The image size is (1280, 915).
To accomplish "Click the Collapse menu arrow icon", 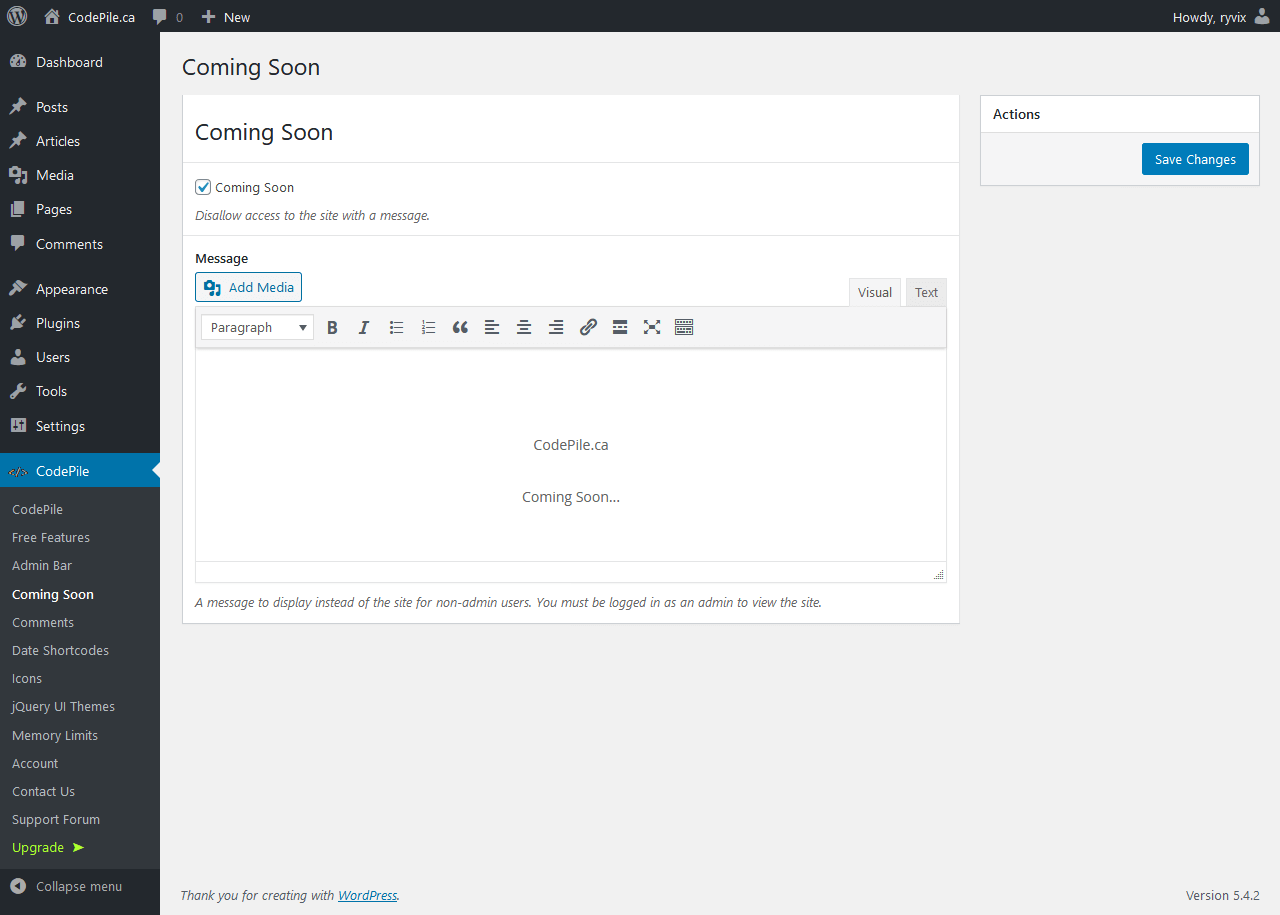I will point(18,886).
